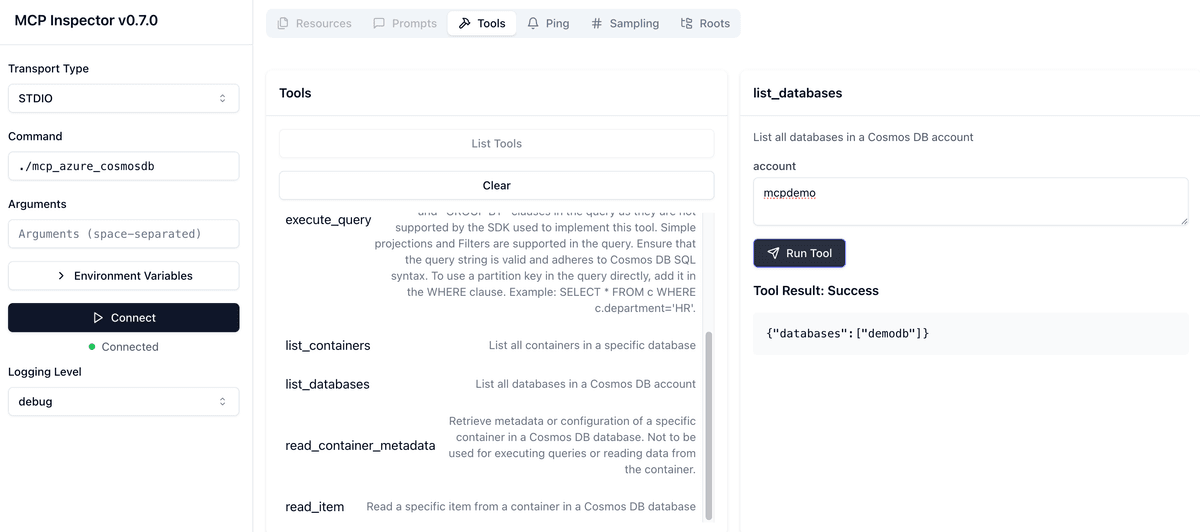Open the Roots tab
1200x532 pixels.
(x=705, y=23)
